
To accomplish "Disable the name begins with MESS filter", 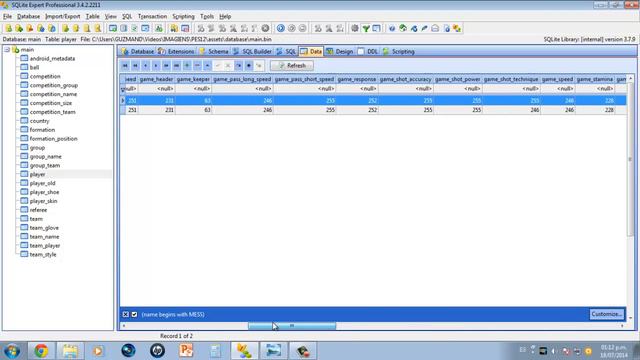I will [x=134, y=314].
